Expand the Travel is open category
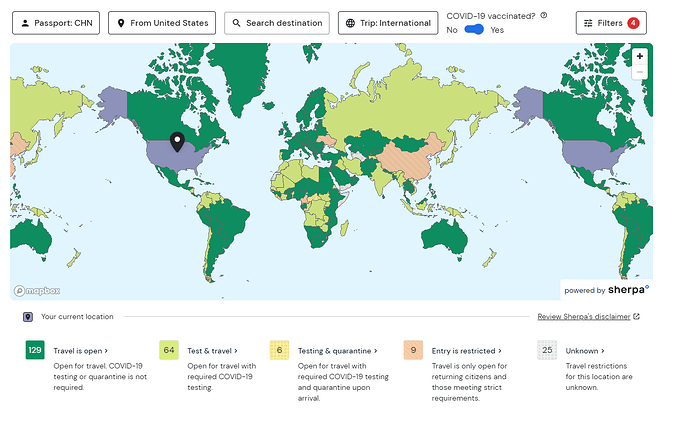Viewport: 690px width, 421px height. 79,351
